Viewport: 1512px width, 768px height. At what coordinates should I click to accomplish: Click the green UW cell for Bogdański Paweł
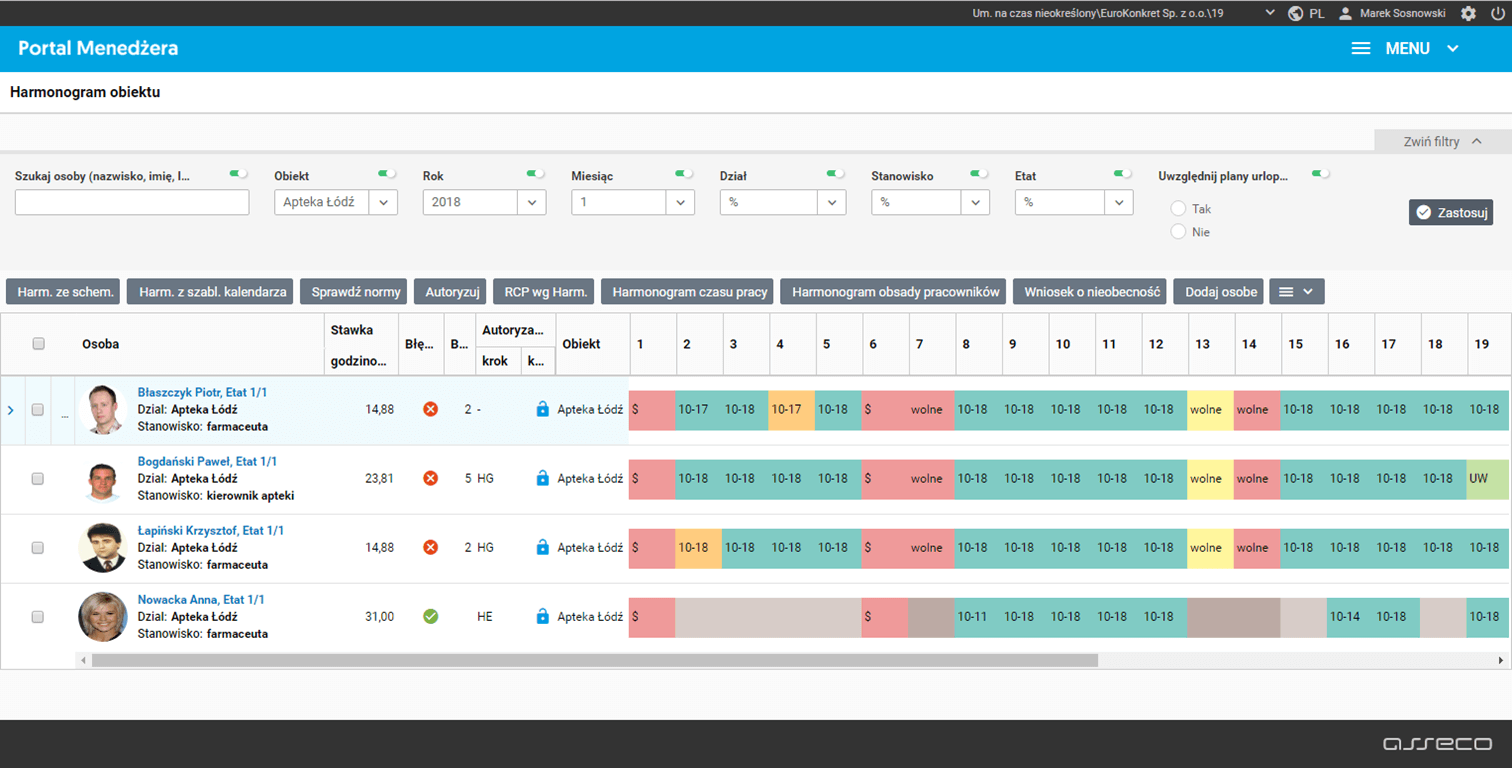(x=1489, y=479)
